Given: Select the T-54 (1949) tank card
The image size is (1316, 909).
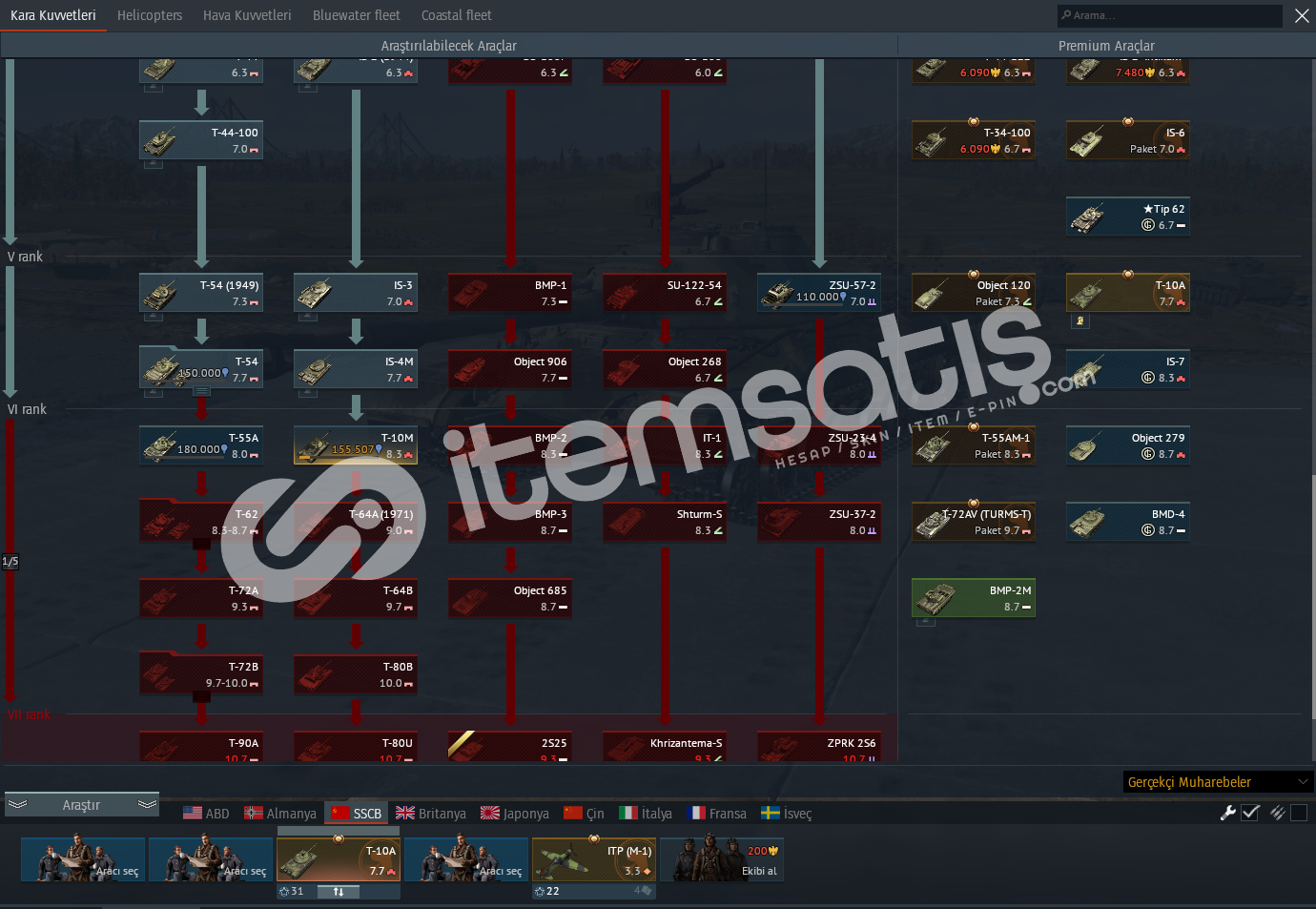Looking at the screenshot, I should click(201, 293).
